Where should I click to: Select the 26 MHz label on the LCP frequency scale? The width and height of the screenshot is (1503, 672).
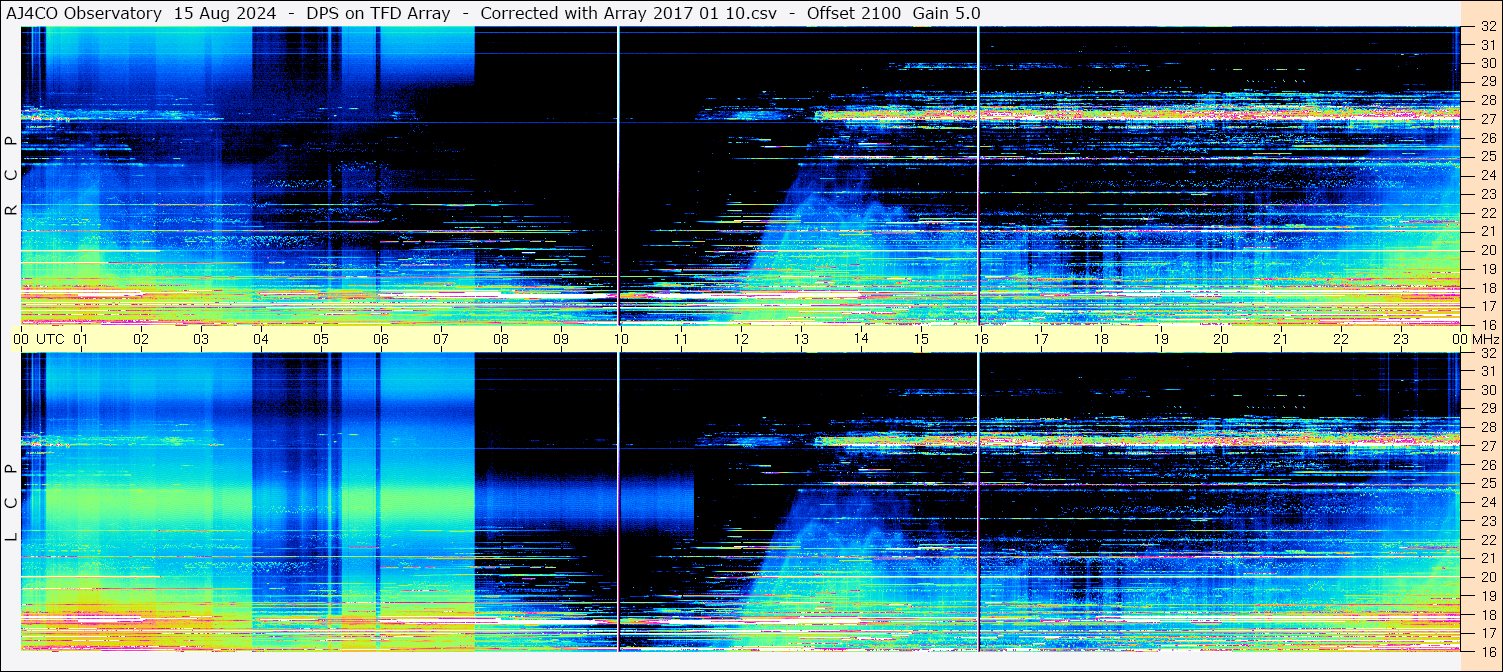point(1487,465)
